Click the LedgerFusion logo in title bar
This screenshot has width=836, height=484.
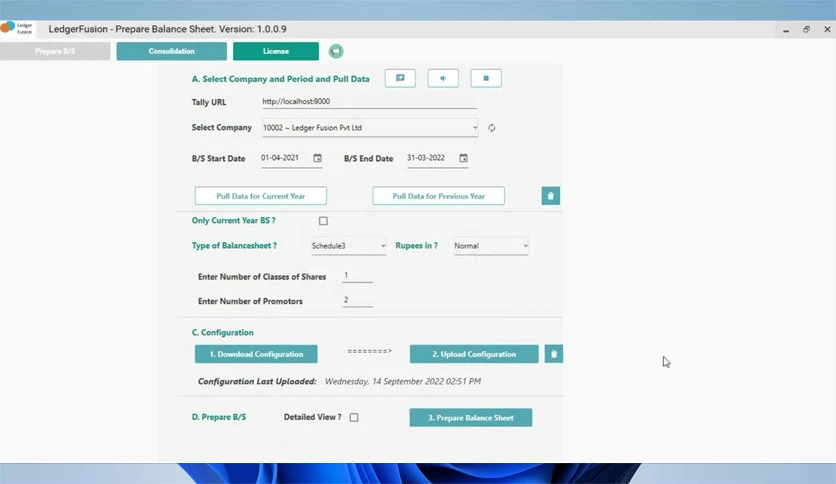click(x=17, y=28)
